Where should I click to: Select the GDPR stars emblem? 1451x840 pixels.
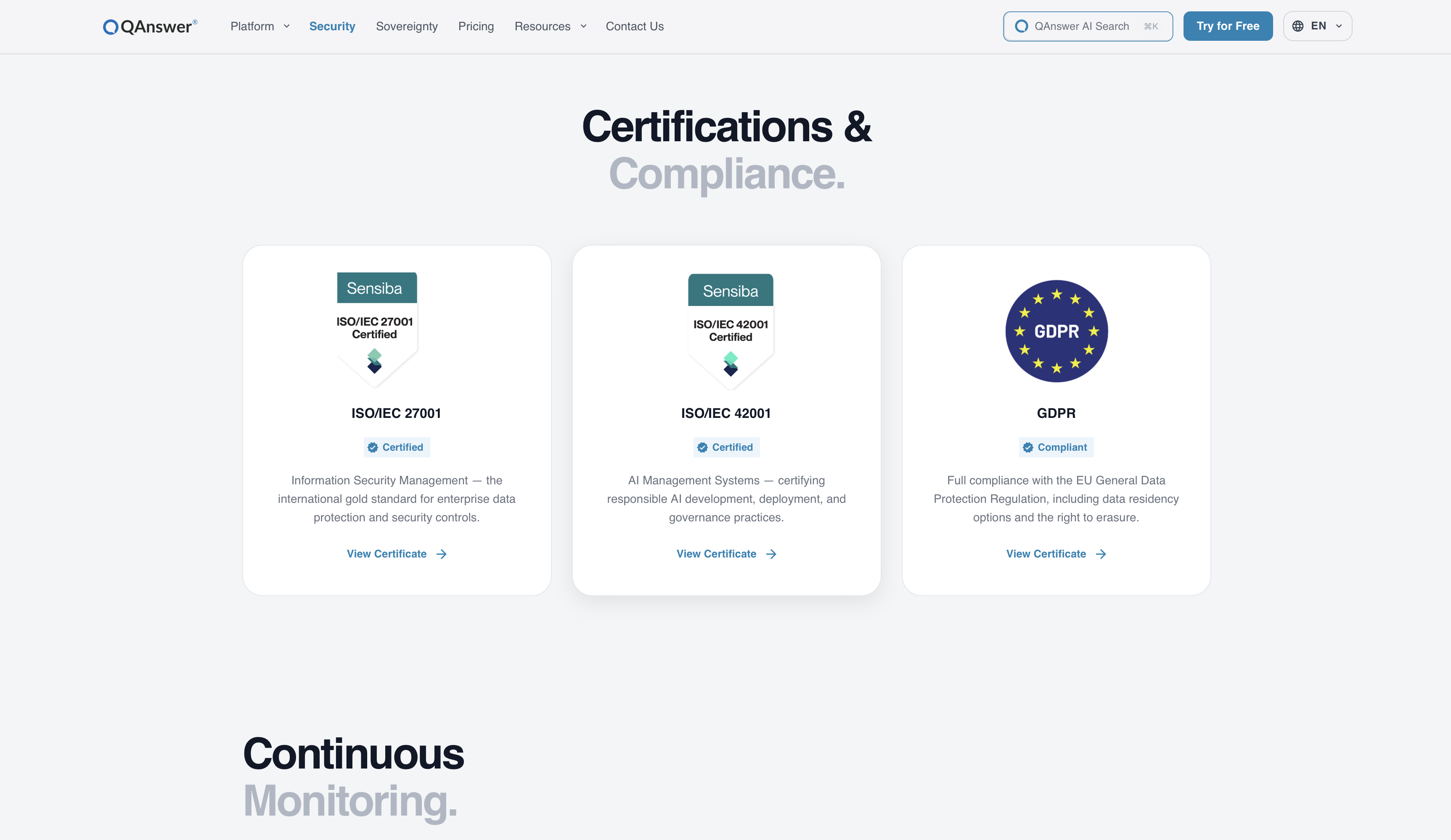1056,331
